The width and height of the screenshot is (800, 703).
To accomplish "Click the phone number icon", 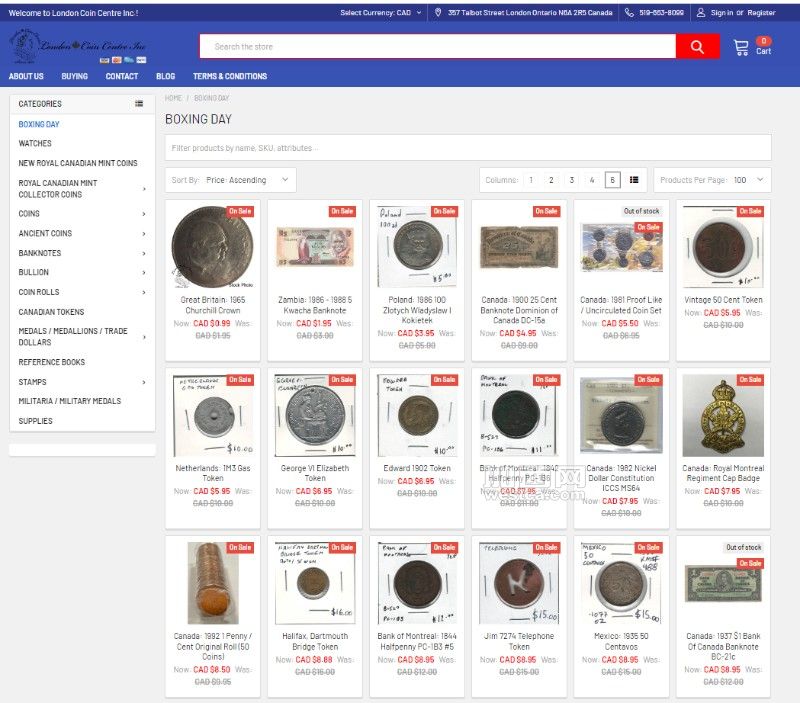I will (x=629, y=12).
